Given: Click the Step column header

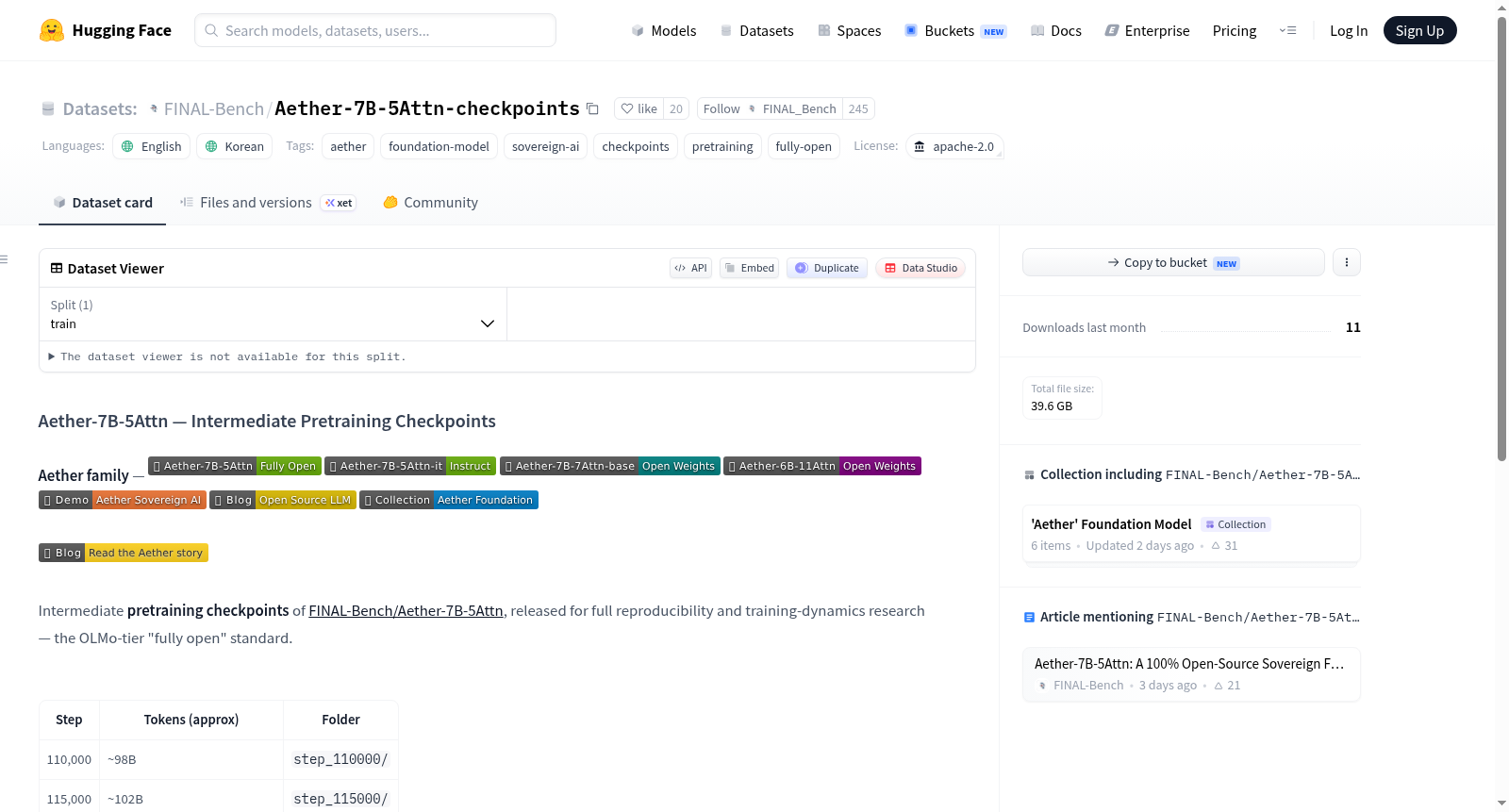Looking at the screenshot, I should coord(69,720).
